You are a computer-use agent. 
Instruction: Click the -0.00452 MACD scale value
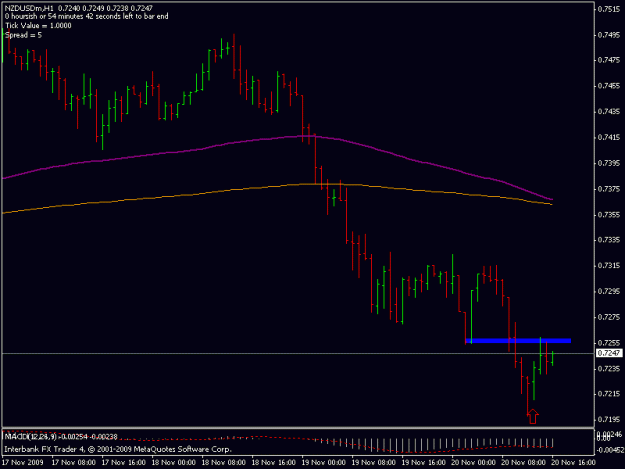pos(609,450)
